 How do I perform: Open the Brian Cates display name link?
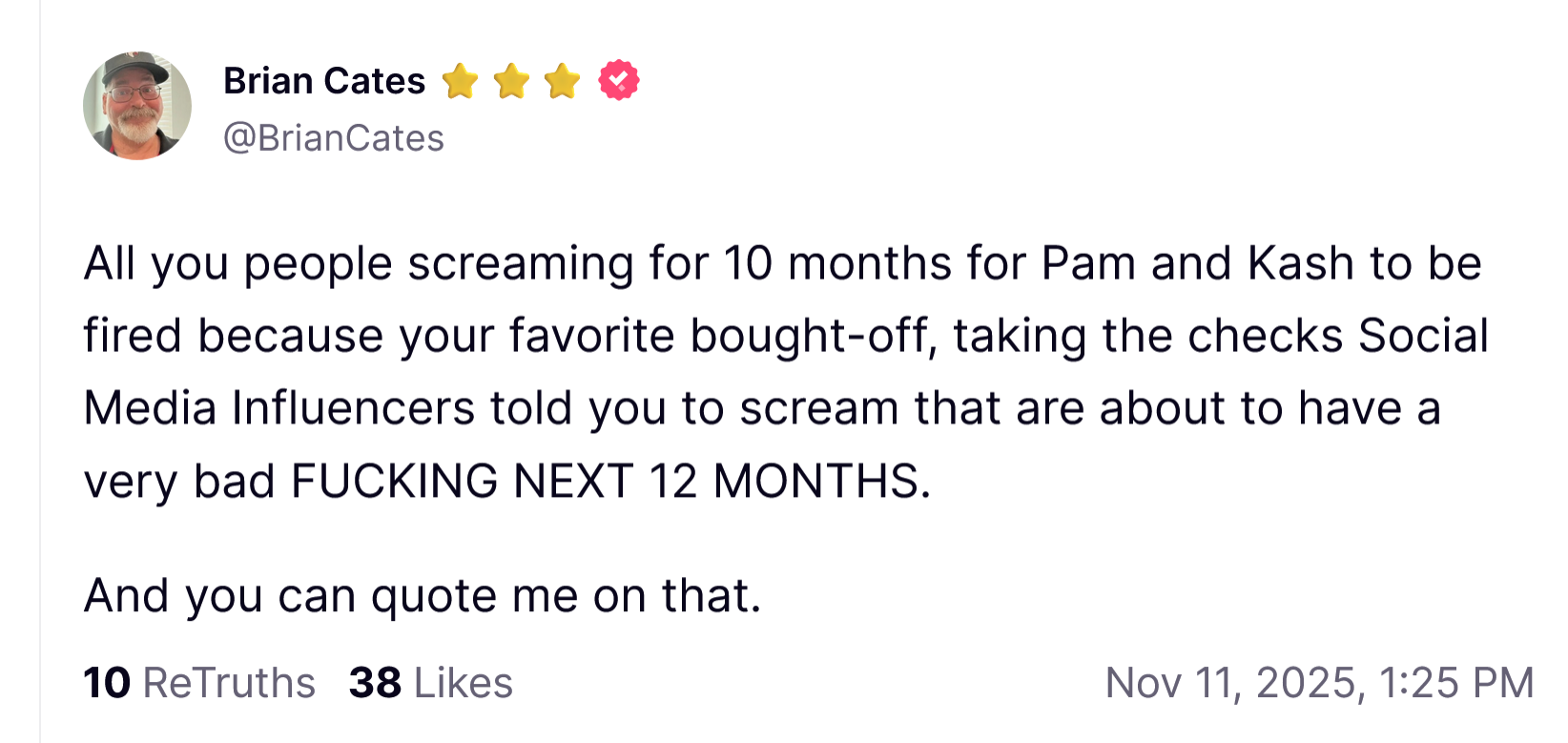(x=324, y=81)
